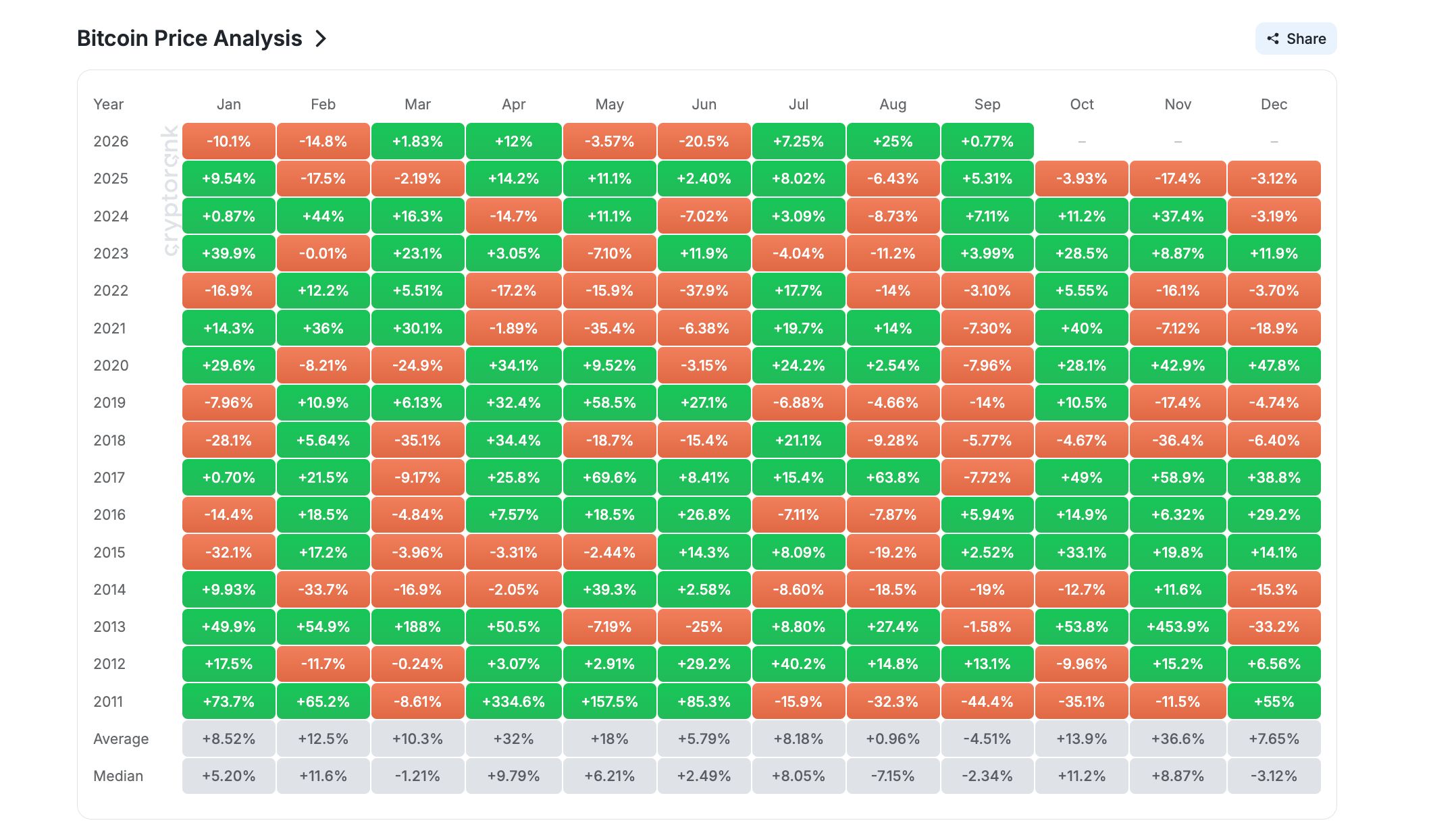The width and height of the screenshot is (1456, 829).
Task: Click the November 2013 +453.9% cell
Action: (1178, 626)
